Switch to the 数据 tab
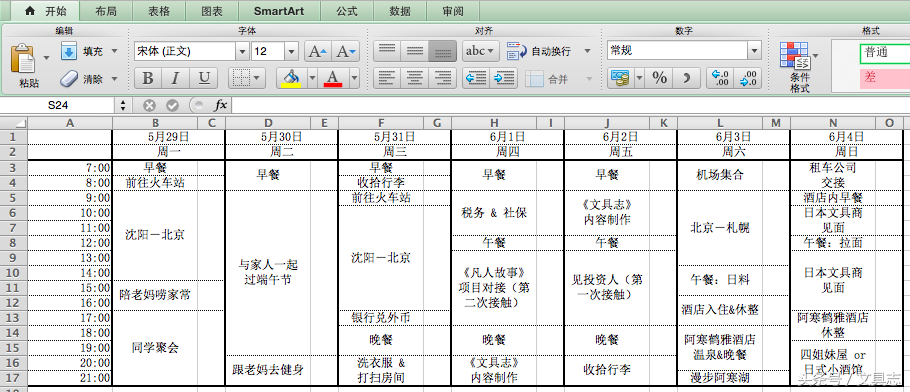 tap(400, 11)
